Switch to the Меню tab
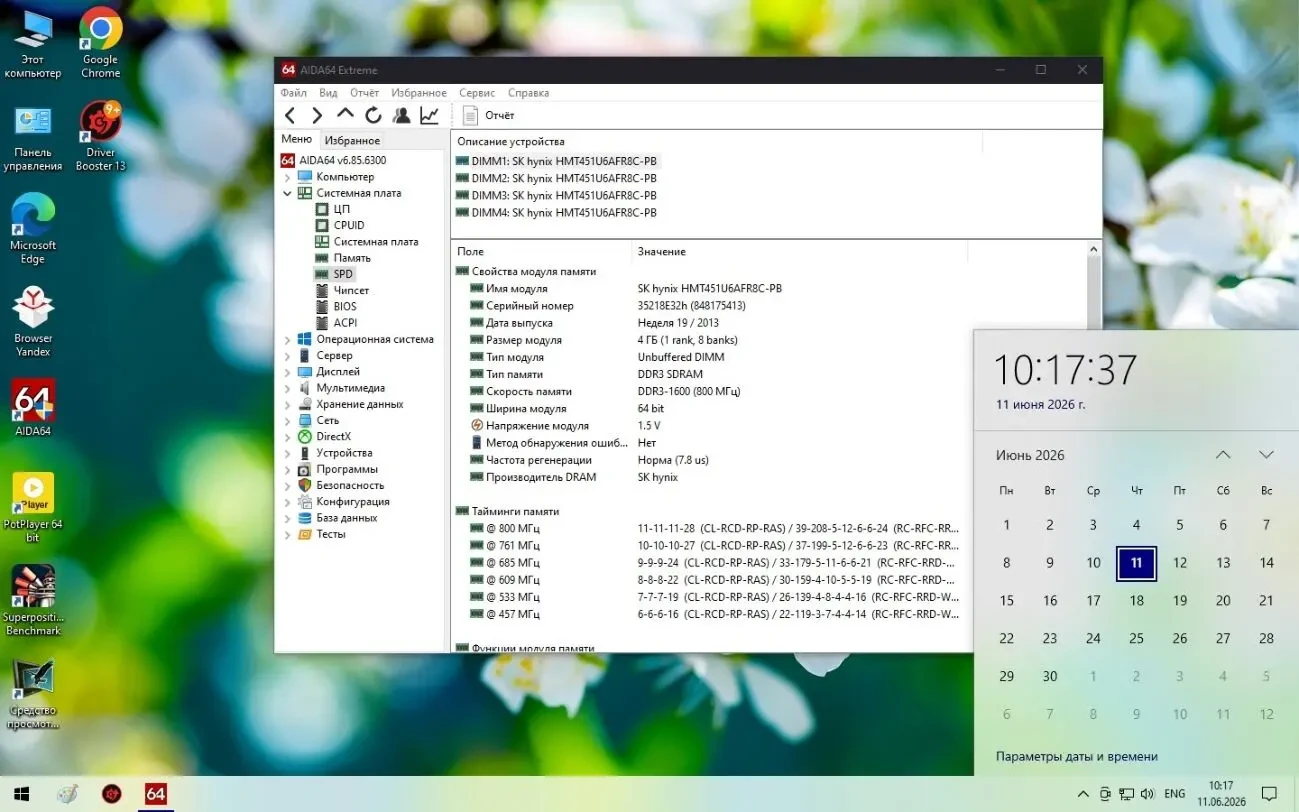The image size is (1299, 812). pyautogui.click(x=296, y=140)
